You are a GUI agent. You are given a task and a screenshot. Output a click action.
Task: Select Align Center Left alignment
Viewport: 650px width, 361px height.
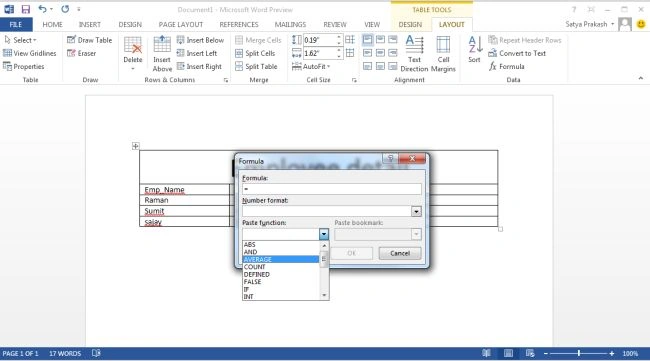(x=367, y=53)
